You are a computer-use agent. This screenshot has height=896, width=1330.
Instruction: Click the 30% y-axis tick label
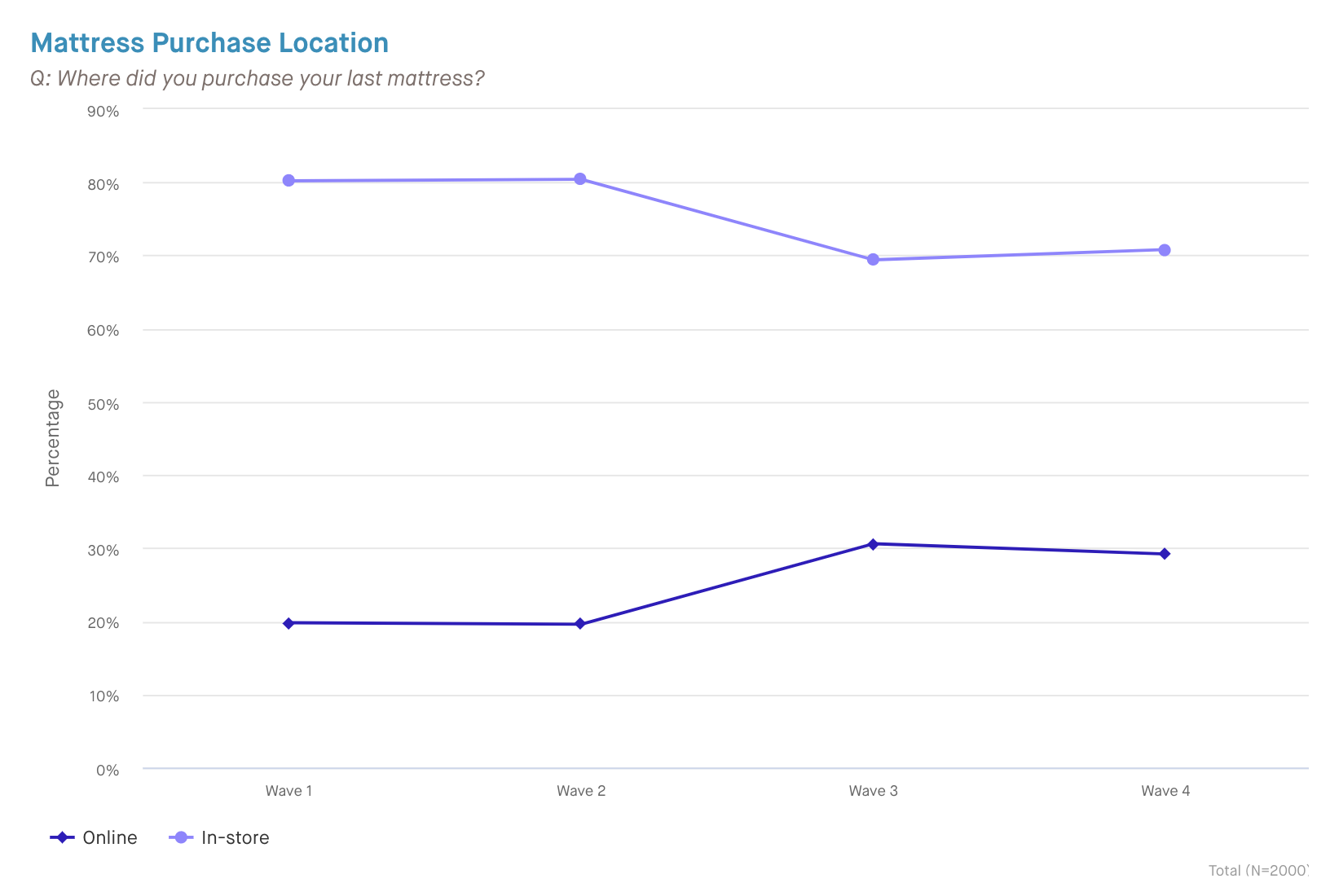click(103, 551)
